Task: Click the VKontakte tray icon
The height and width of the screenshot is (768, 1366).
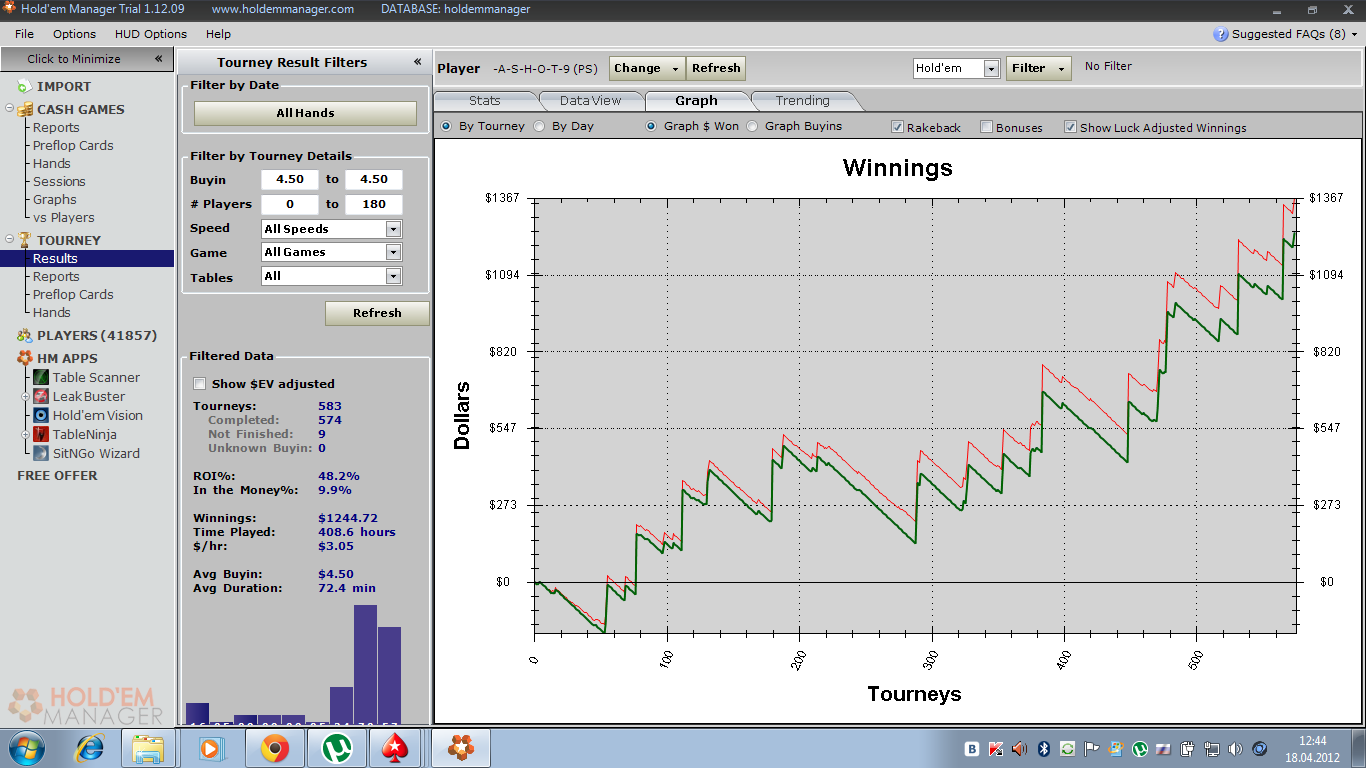Action: 971,749
